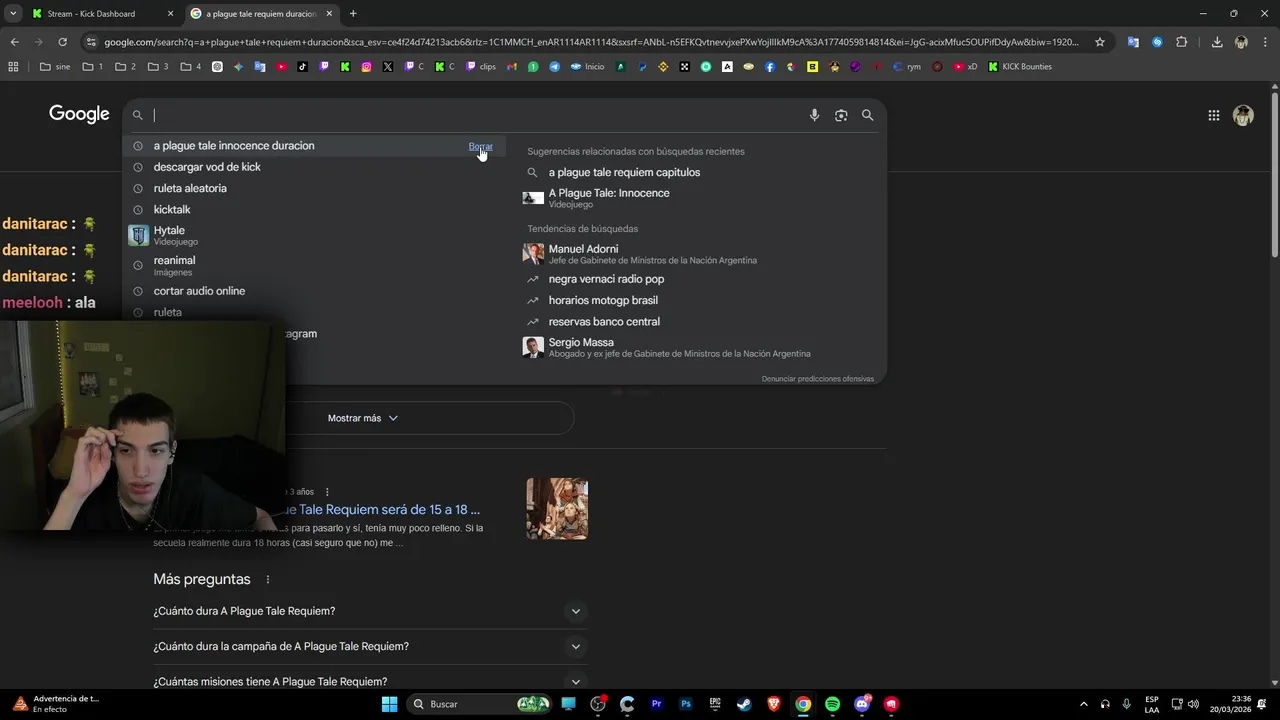The height and width of the screenshot is (720, 1280).
Task: Click the voice search microphone icon
Action: tap(814, 115)
